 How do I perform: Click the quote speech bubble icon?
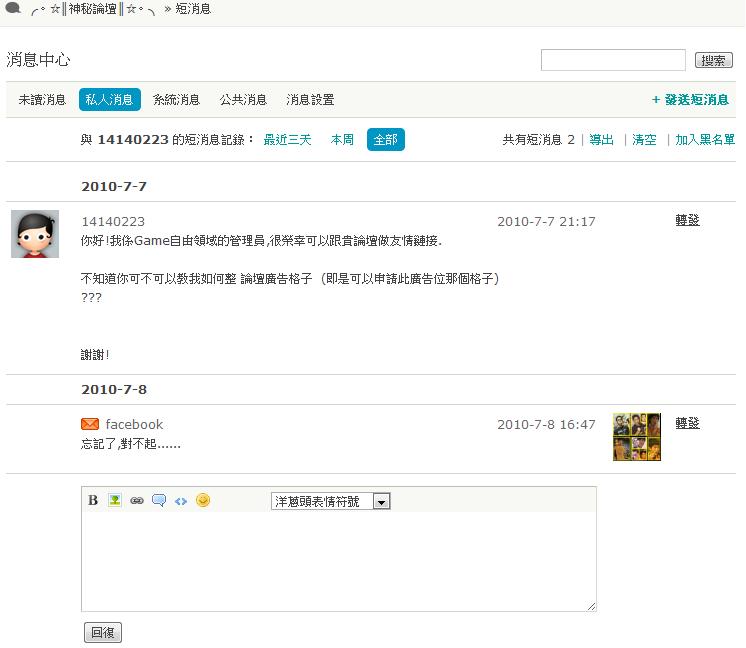pos(159,500)
